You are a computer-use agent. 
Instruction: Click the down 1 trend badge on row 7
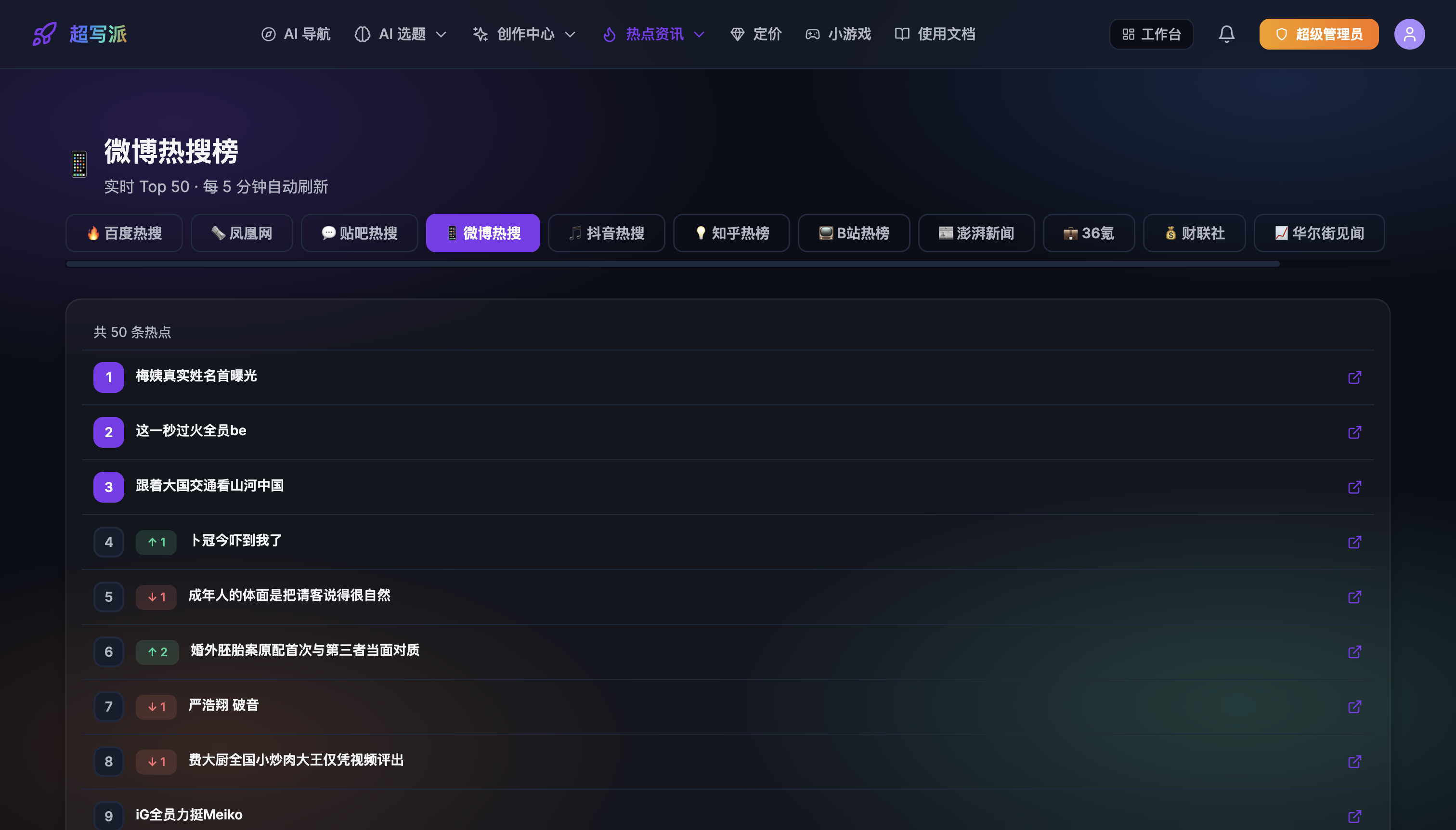pos(156,706)
